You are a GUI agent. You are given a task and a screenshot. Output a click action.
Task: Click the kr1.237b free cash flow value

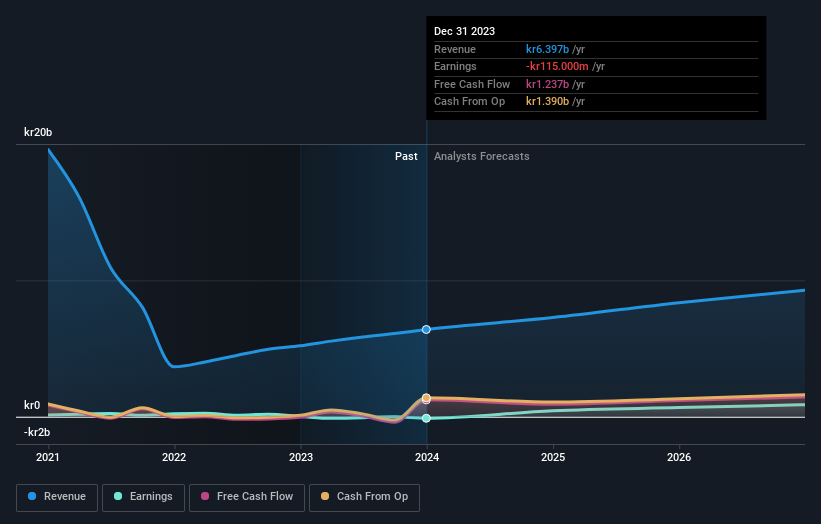coord(547,84)
